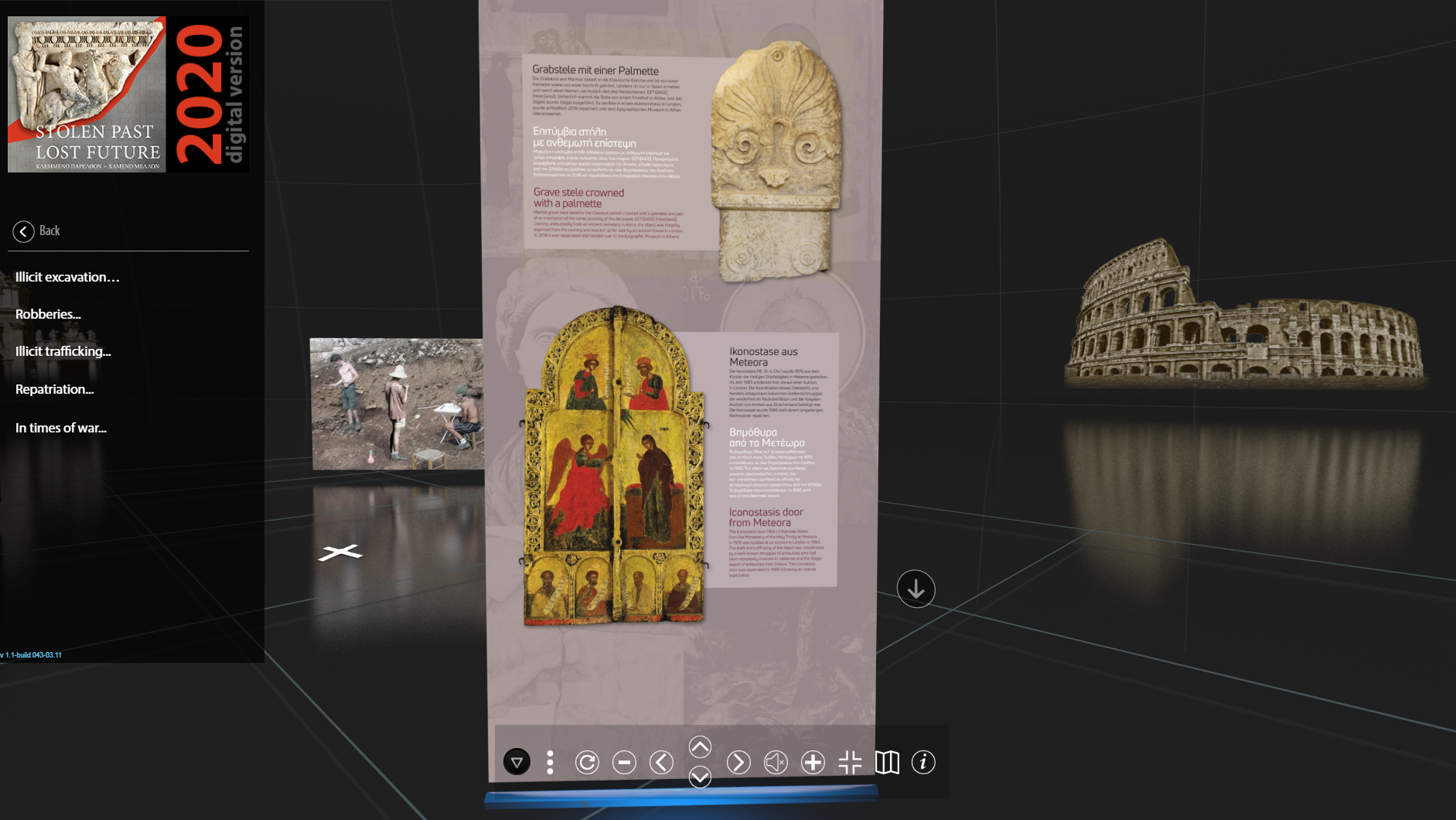Select the Illicit excavation menu item
This screenshot has width=1456, height=820.
[67, 277]
